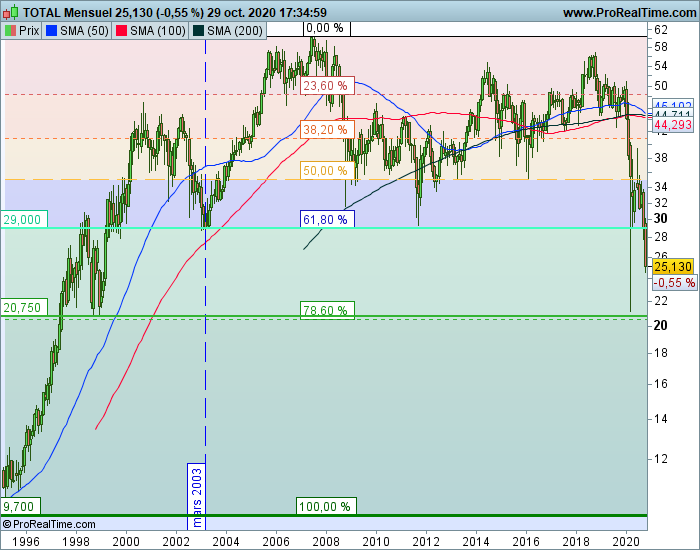This screenshot has height=550, width=700.
Task: Click the 2020 label on time axis
Action: point(626,542)
